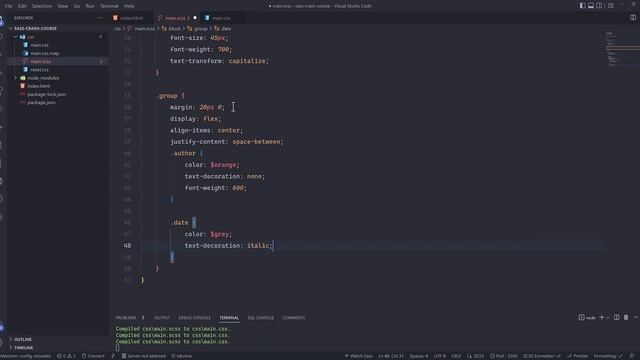The height and width of the screenshot is (360, 640).
Task: Expand the Timeline section
Action: [x=23, y=348]
